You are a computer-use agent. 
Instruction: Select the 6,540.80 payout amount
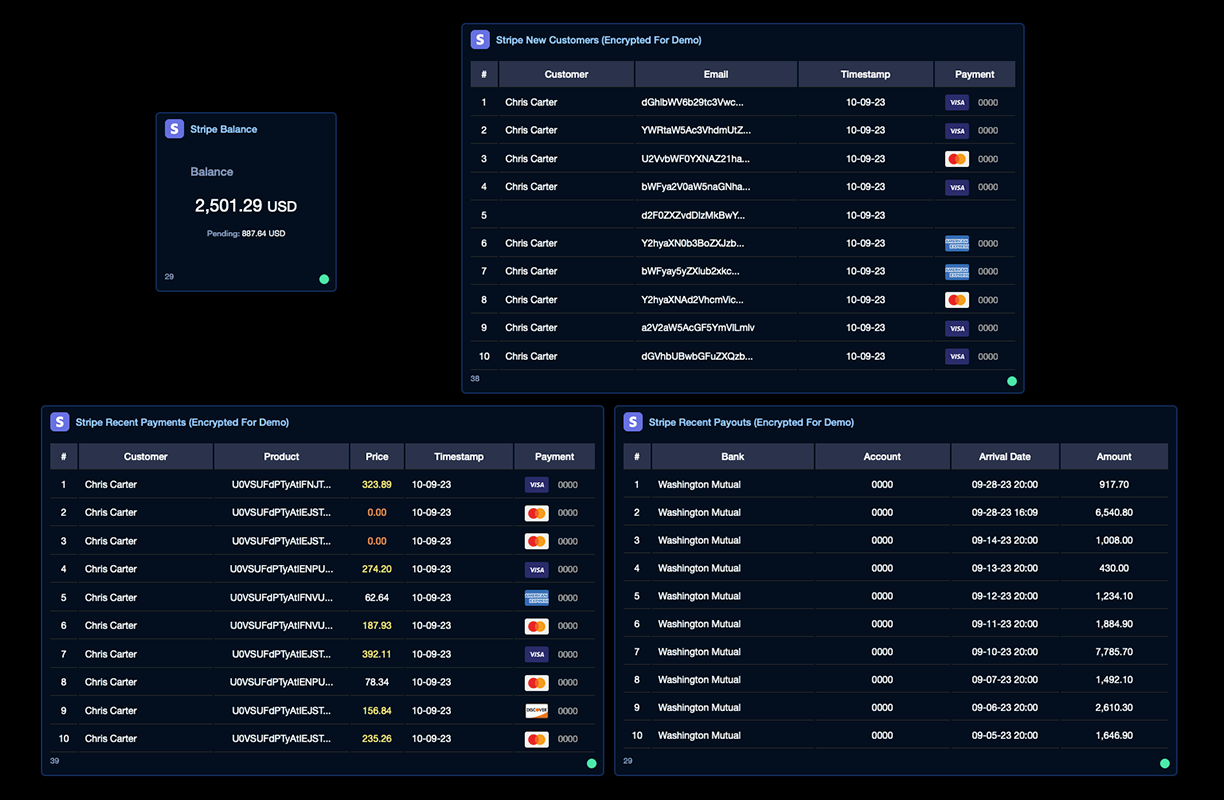coord(1114,512)
